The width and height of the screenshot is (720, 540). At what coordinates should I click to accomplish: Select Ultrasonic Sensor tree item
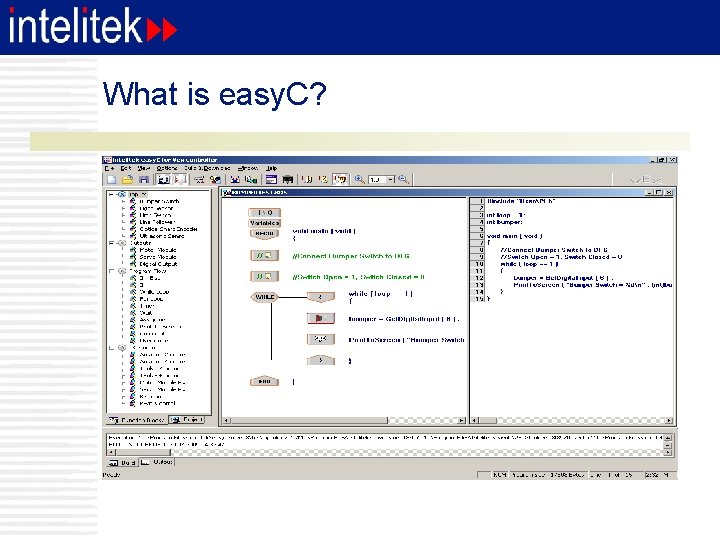tap(162, 236)
